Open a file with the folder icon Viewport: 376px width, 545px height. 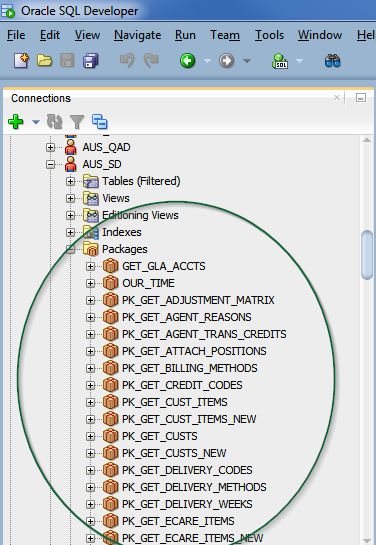44,61
